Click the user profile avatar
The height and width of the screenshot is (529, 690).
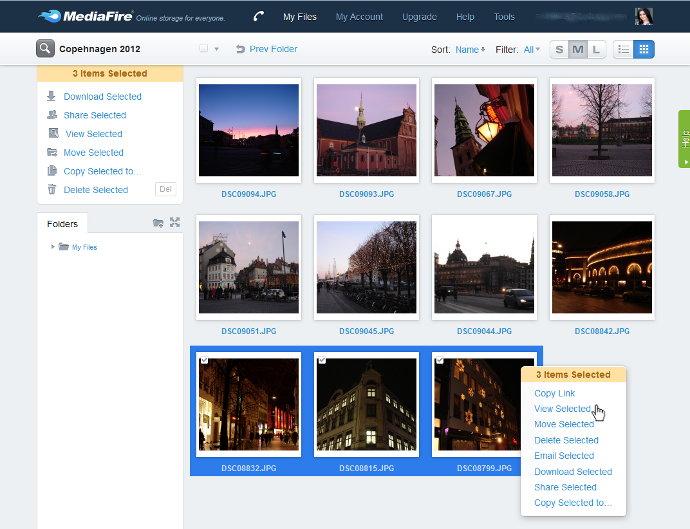(644, 16)
